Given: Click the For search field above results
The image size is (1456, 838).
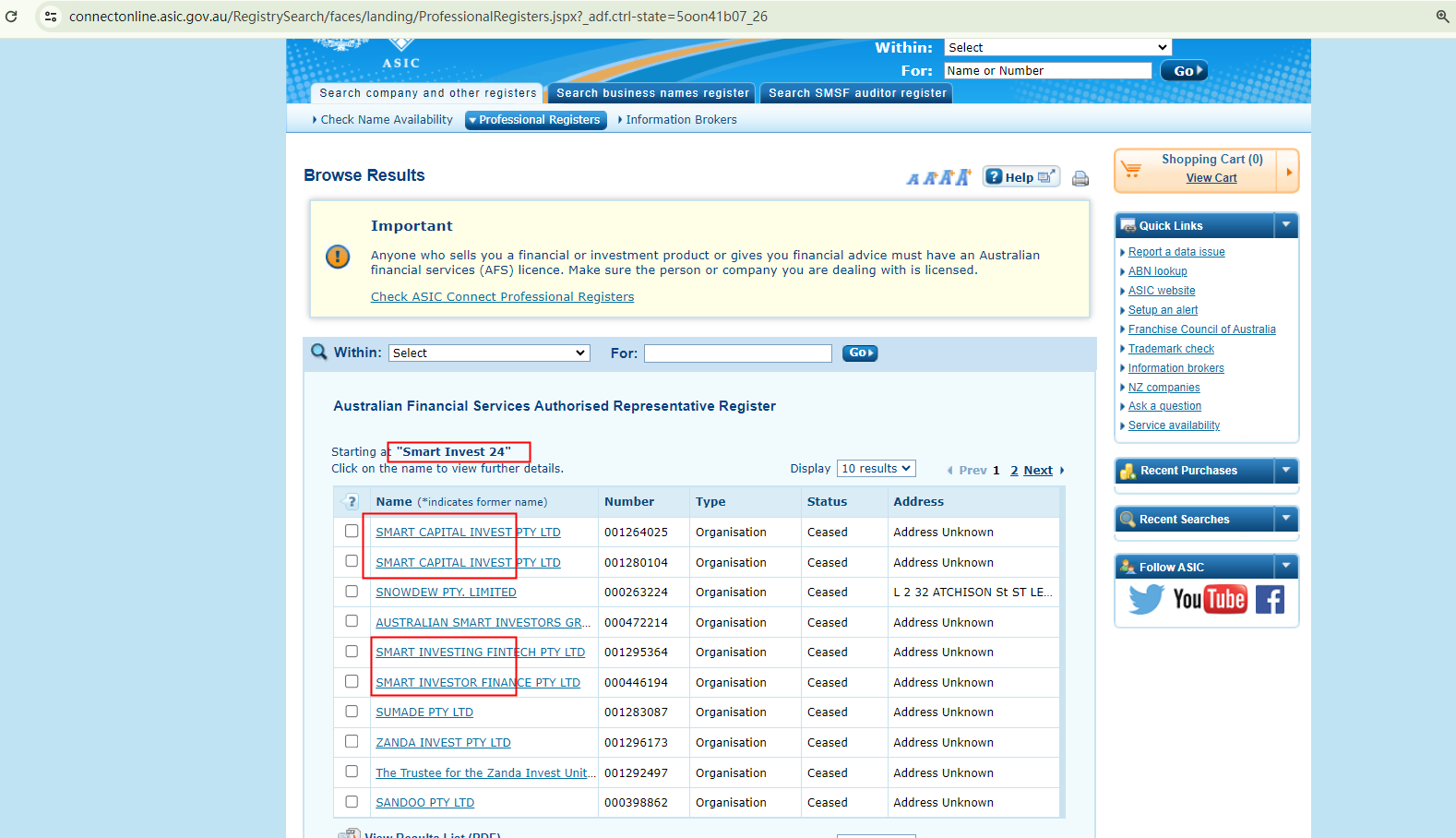Looking at the screenshot, I should coord(737,353).
